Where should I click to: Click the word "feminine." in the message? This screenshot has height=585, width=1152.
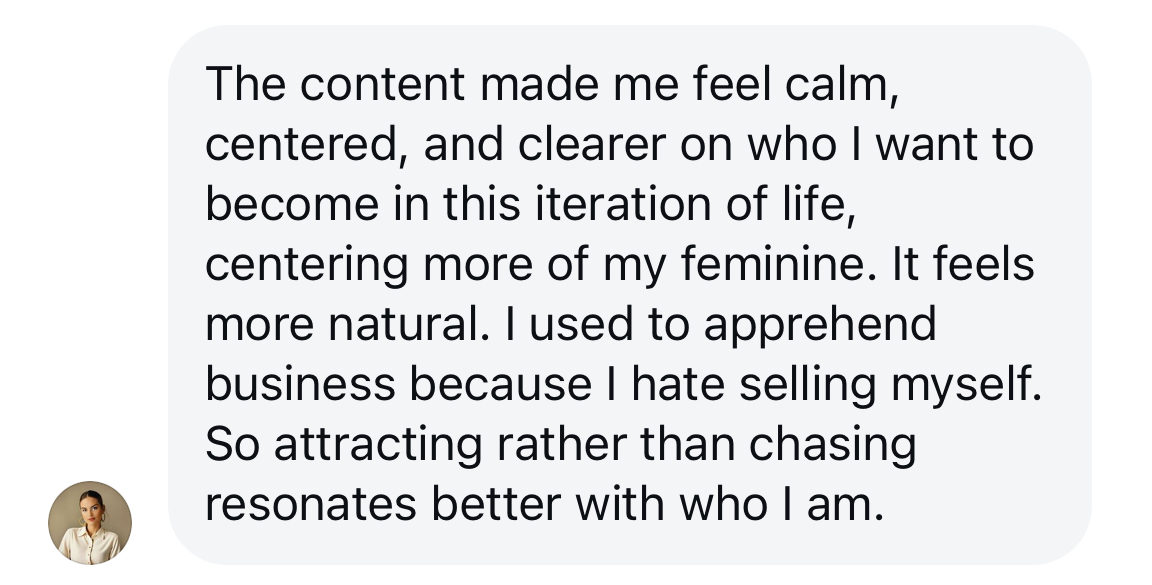tap(779, 264)
